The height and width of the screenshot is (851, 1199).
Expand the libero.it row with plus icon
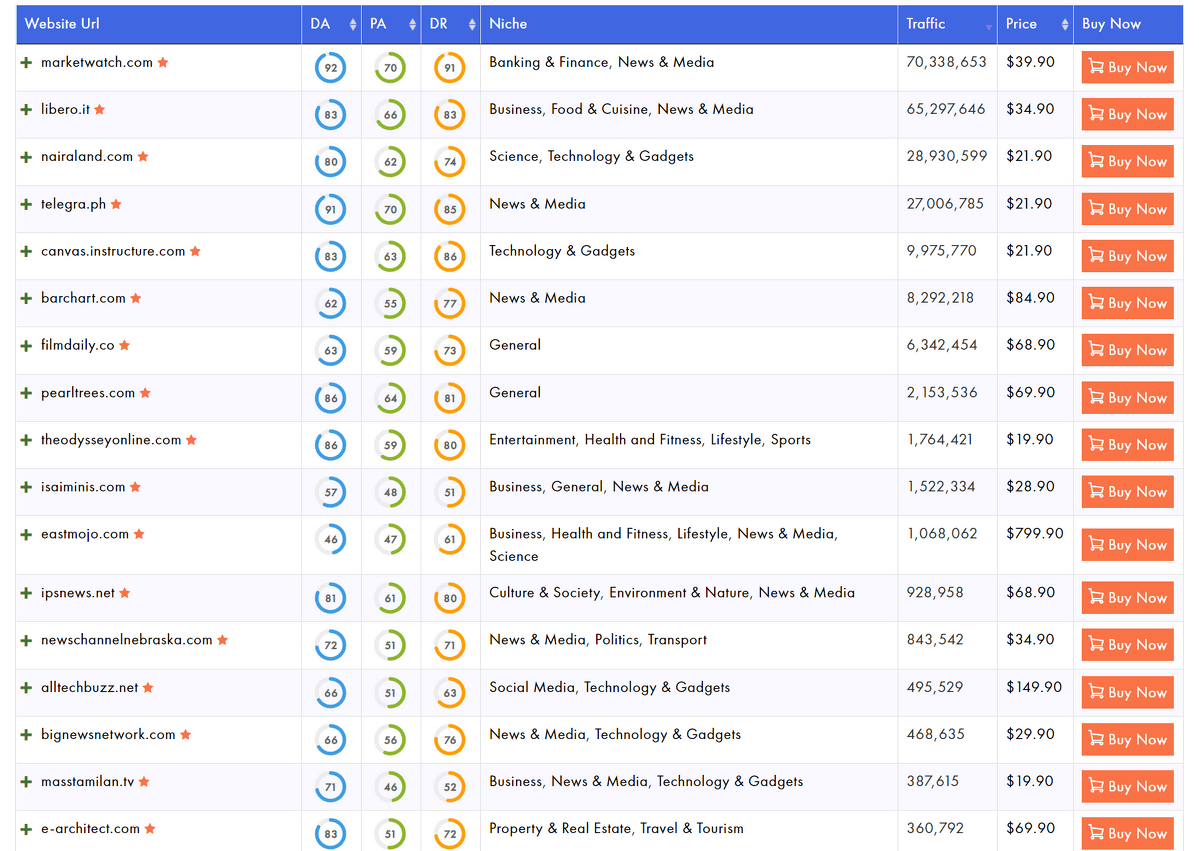point(26,109)
